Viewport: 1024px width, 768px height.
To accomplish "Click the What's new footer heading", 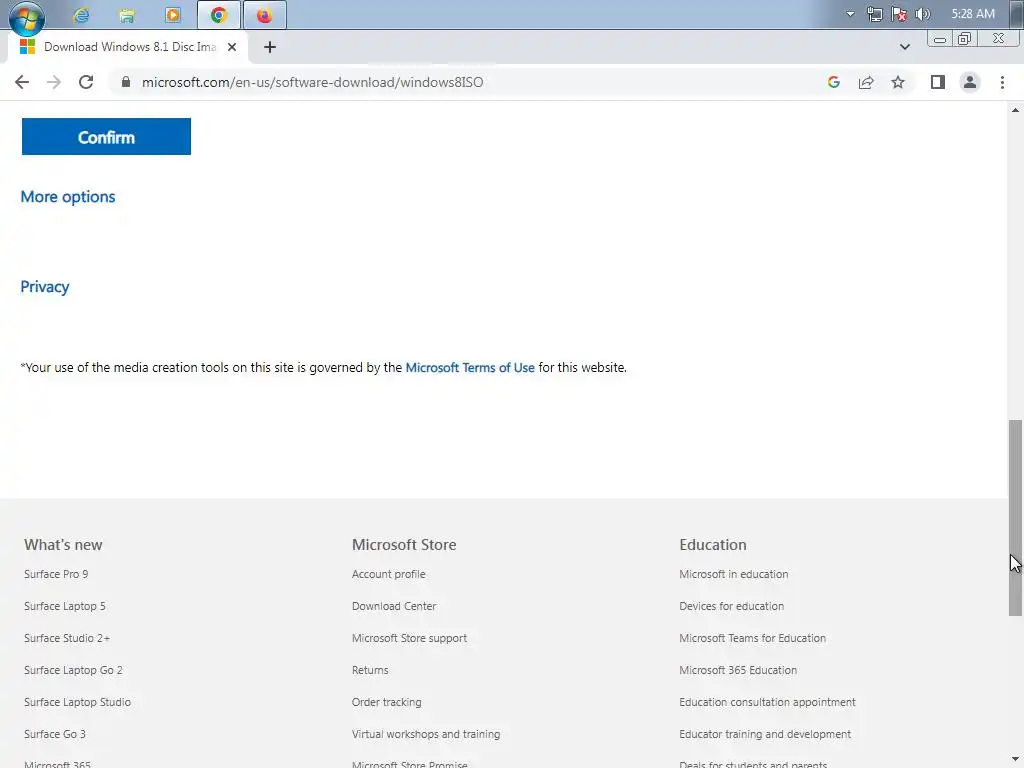I will (x=63, y=545).
